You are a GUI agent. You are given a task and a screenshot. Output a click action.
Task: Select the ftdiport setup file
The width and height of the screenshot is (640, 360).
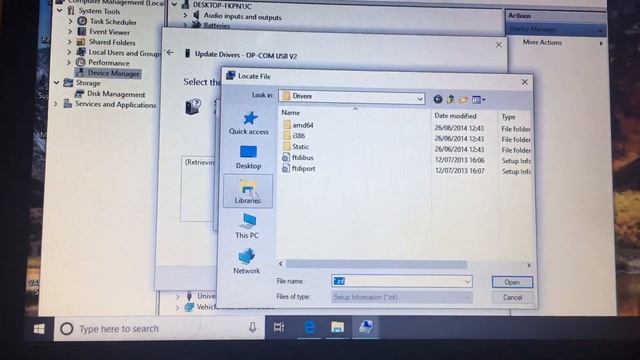299,168
